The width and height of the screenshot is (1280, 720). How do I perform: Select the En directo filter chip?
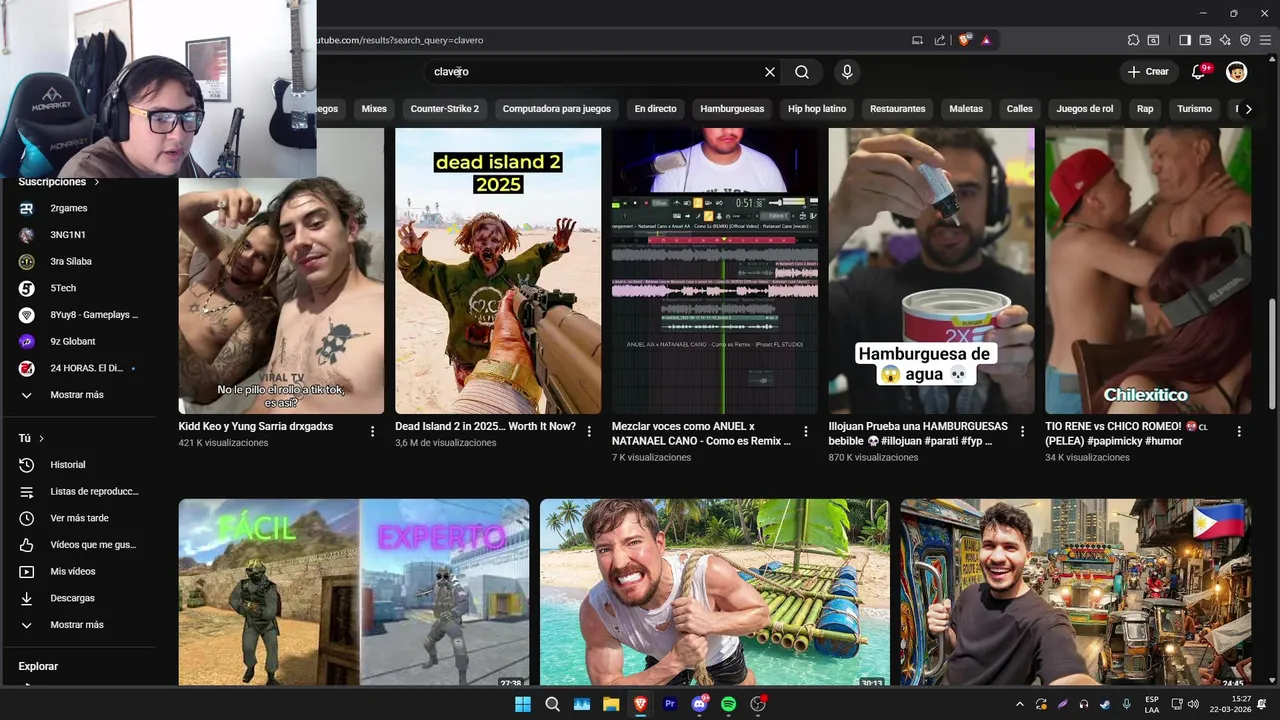tap(656, 109)
